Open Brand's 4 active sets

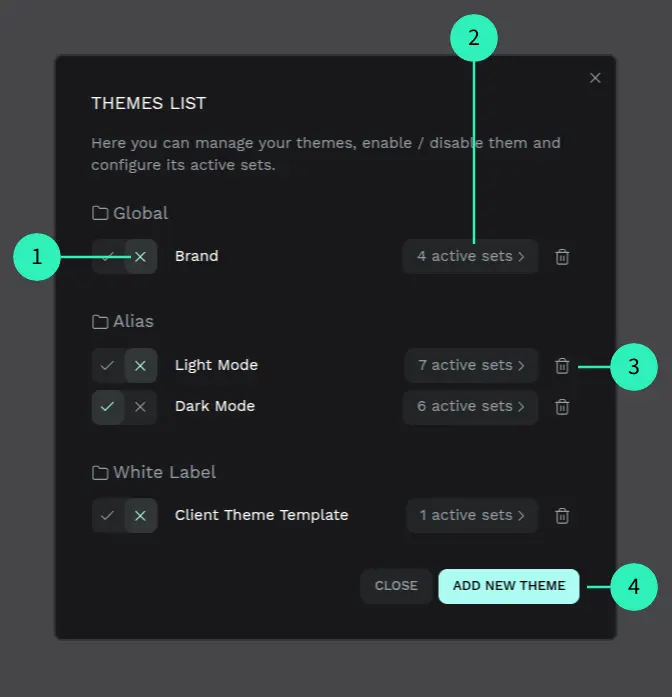pos(470,257)
